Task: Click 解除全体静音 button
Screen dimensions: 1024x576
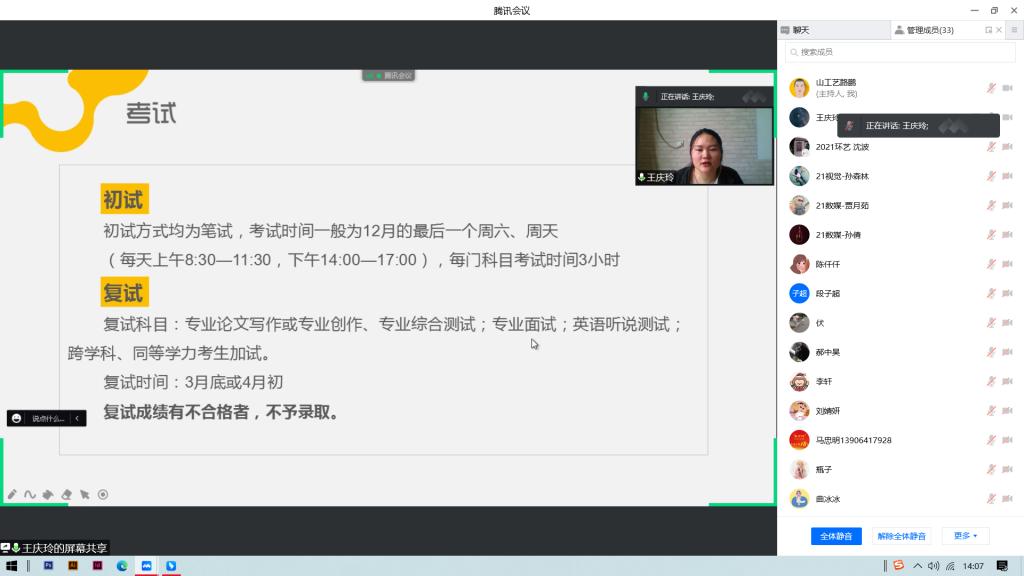Action: coord(901,536)
